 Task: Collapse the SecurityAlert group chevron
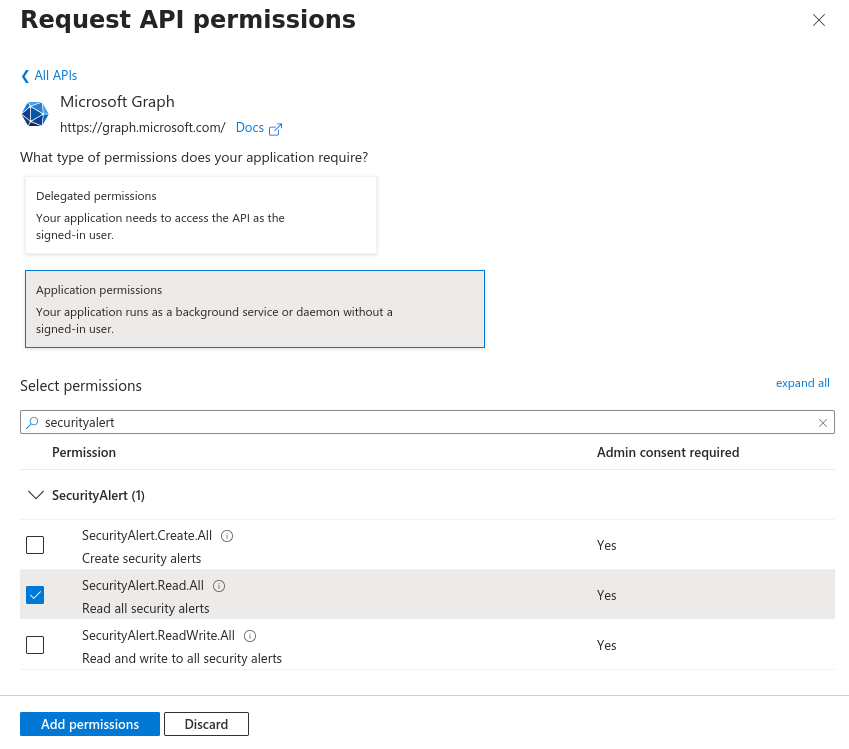36,495
